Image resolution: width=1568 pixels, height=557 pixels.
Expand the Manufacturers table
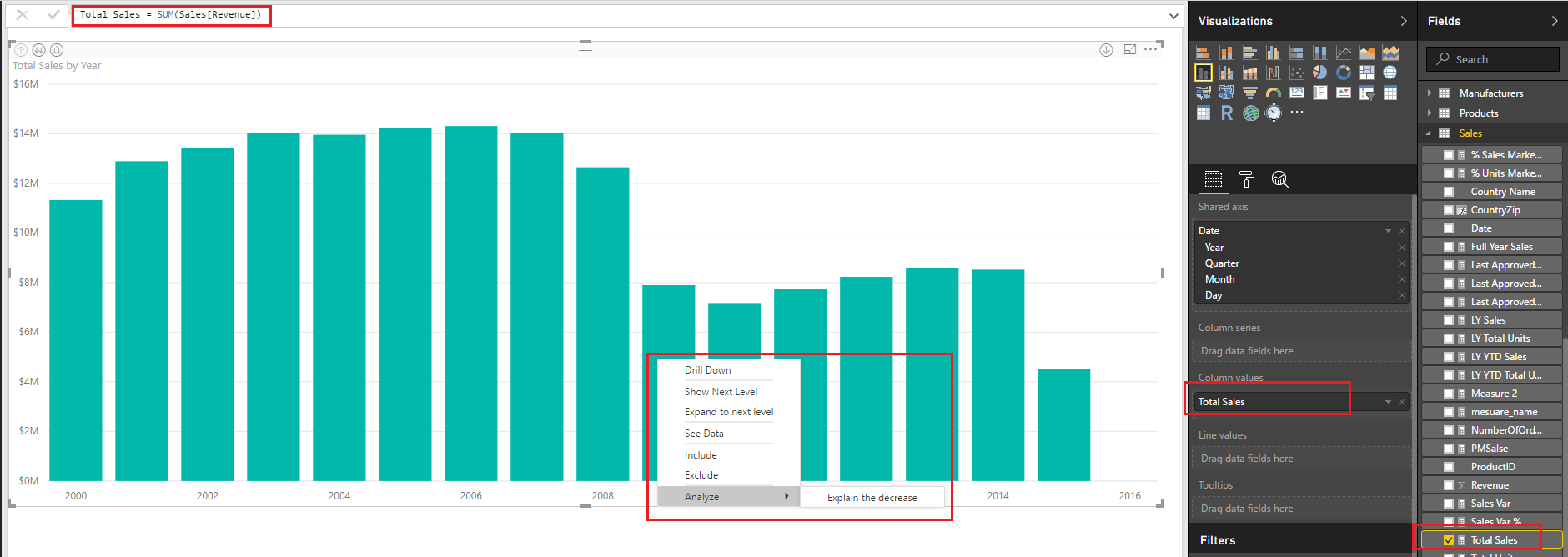tap(1430, 93)
